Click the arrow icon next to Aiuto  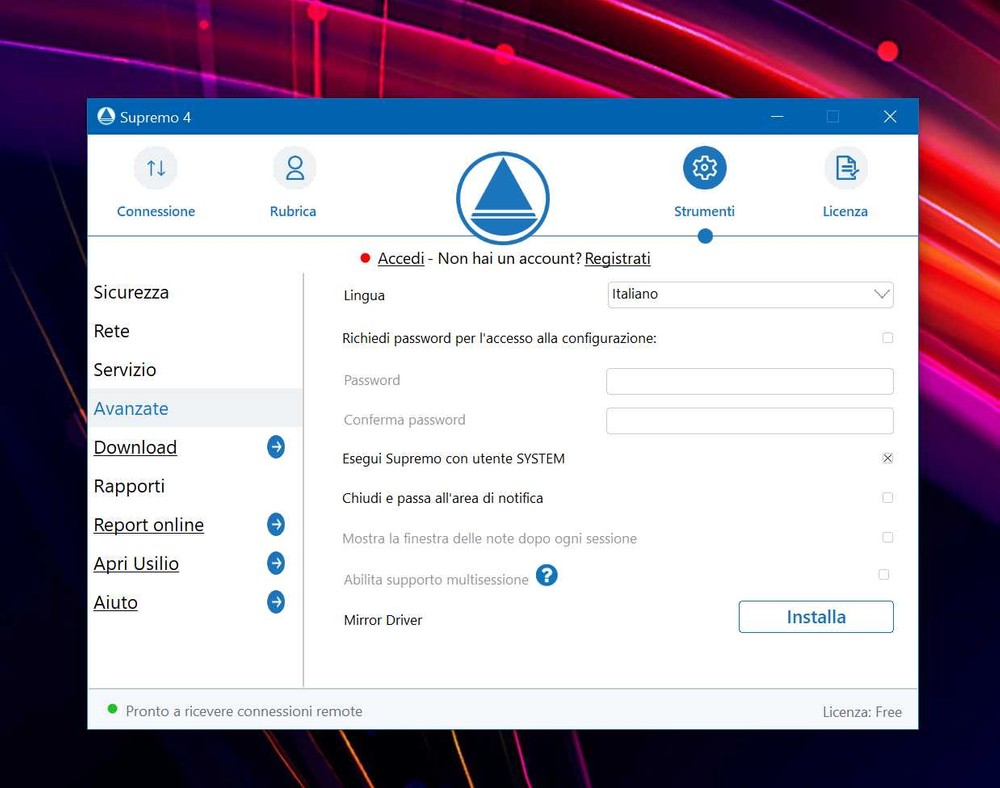[276, 602]
